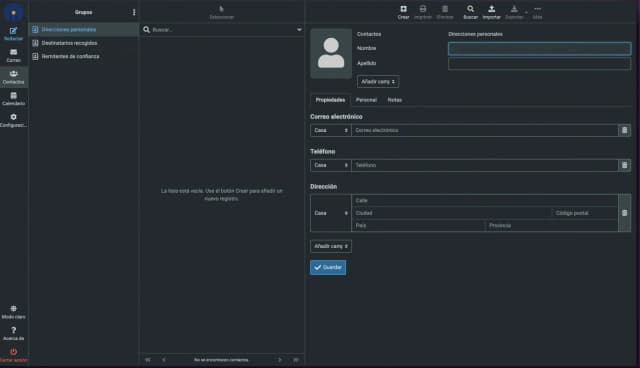This screenshot has width=640, height=368.
Task: Click the Cerrar sesión power icon
Action: pos(13,355)
